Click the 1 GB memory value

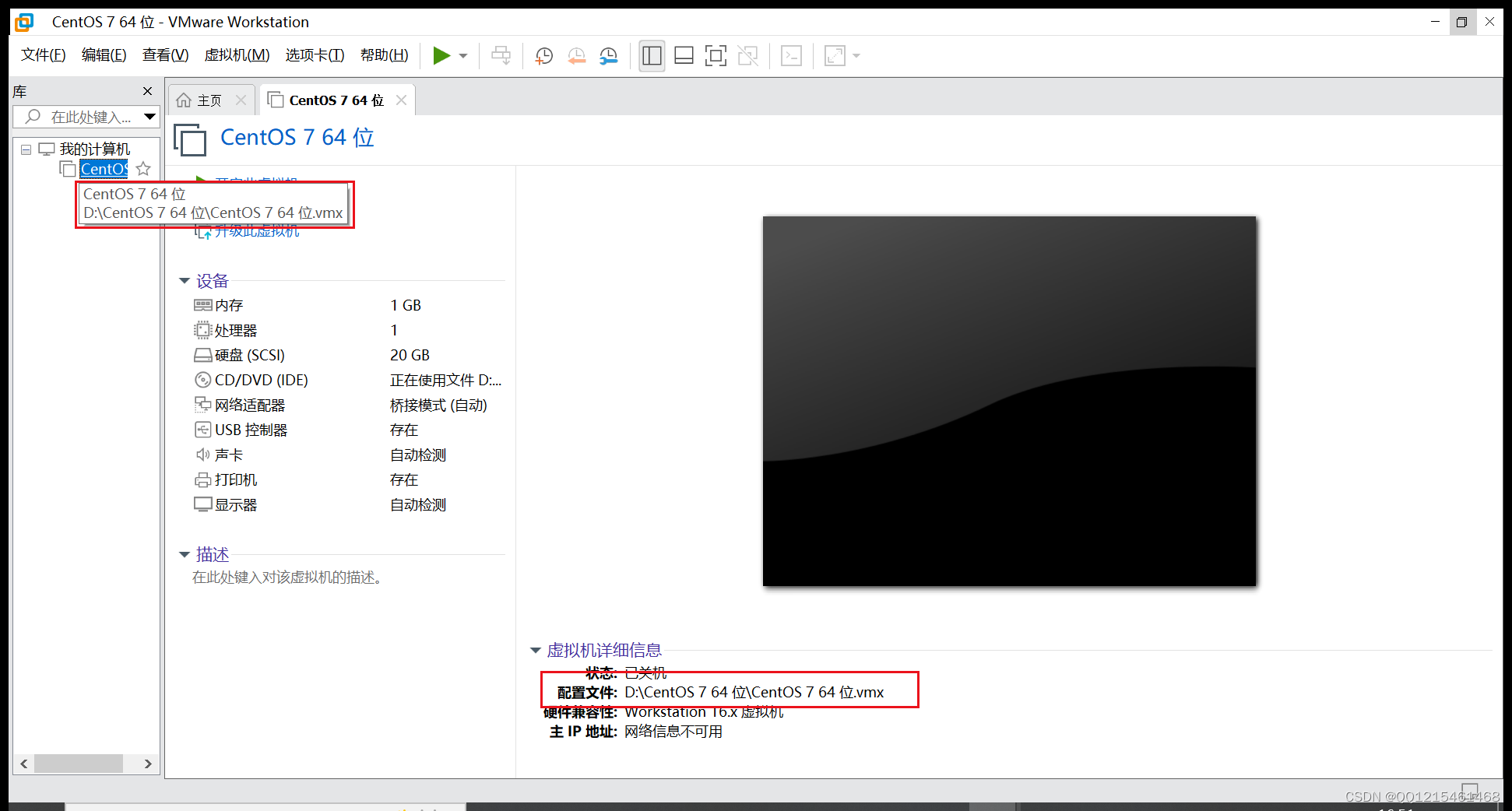click(406, 306)
